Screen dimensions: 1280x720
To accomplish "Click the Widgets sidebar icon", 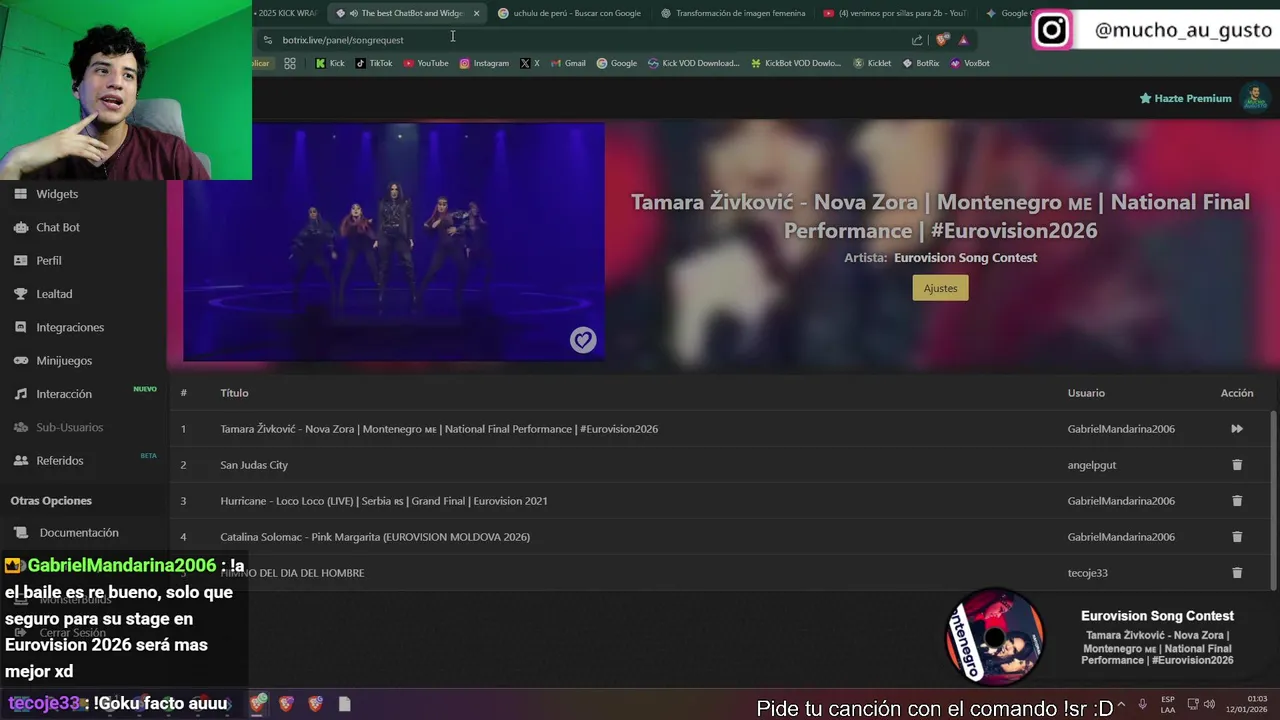I will 20,194.
